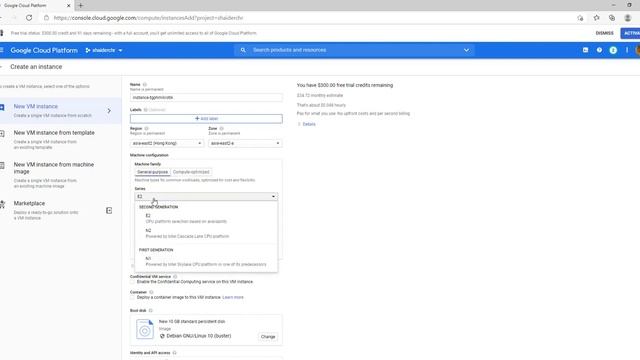Reload the page with browser refresh icon
This screenshot has height=360, width=640.
pos(29,18)
